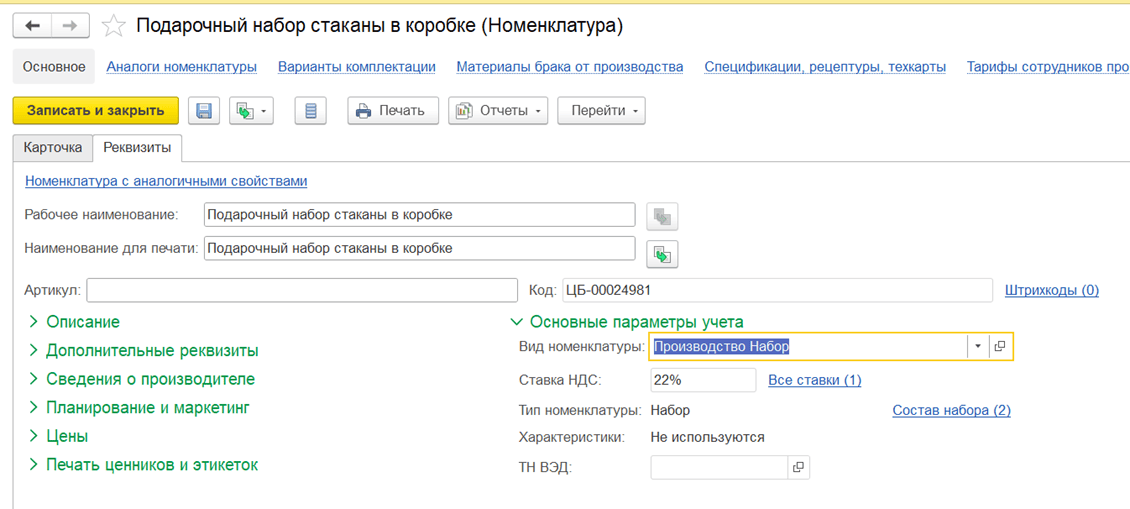Open the Штрихкоды (0) link
The width and height of the screenshot is (1130, 509).
tap(1051, 290)
